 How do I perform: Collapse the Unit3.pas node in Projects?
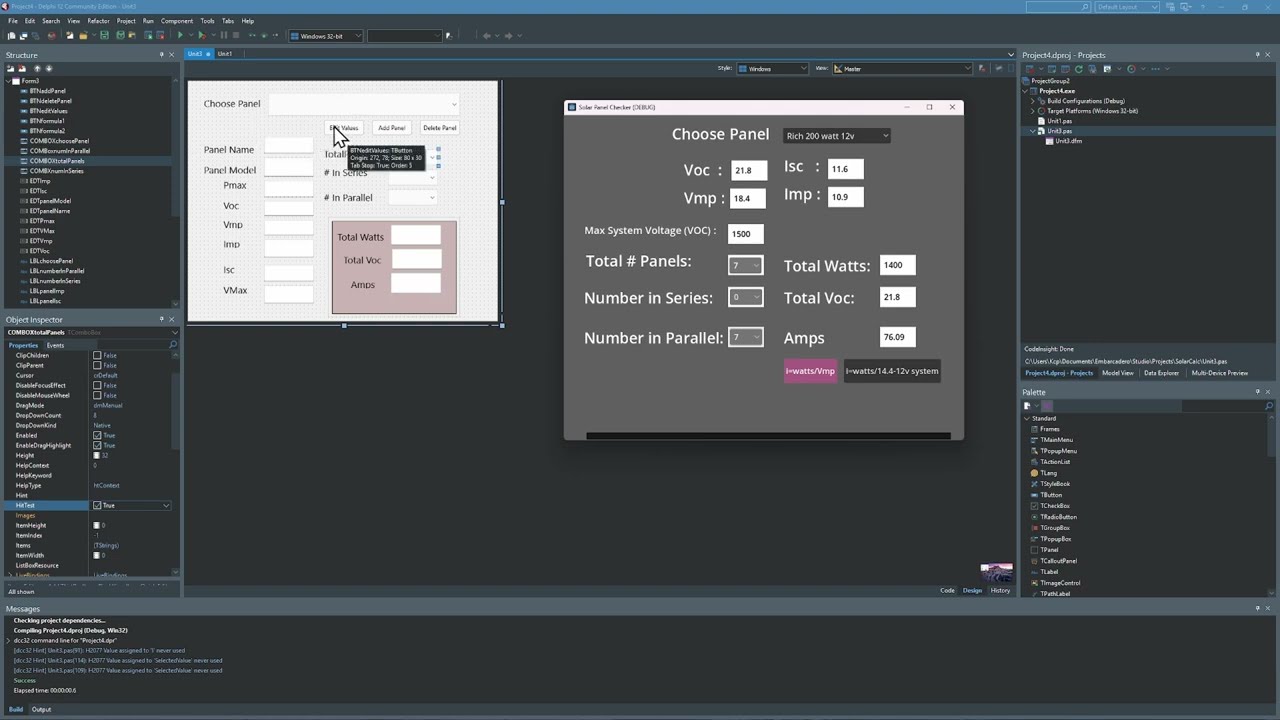tap(1034, 131)
